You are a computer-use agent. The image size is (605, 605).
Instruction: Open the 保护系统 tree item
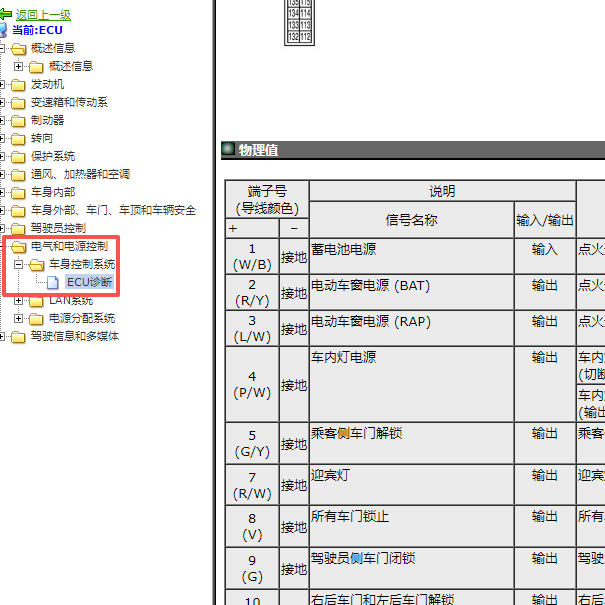point(53,156)
